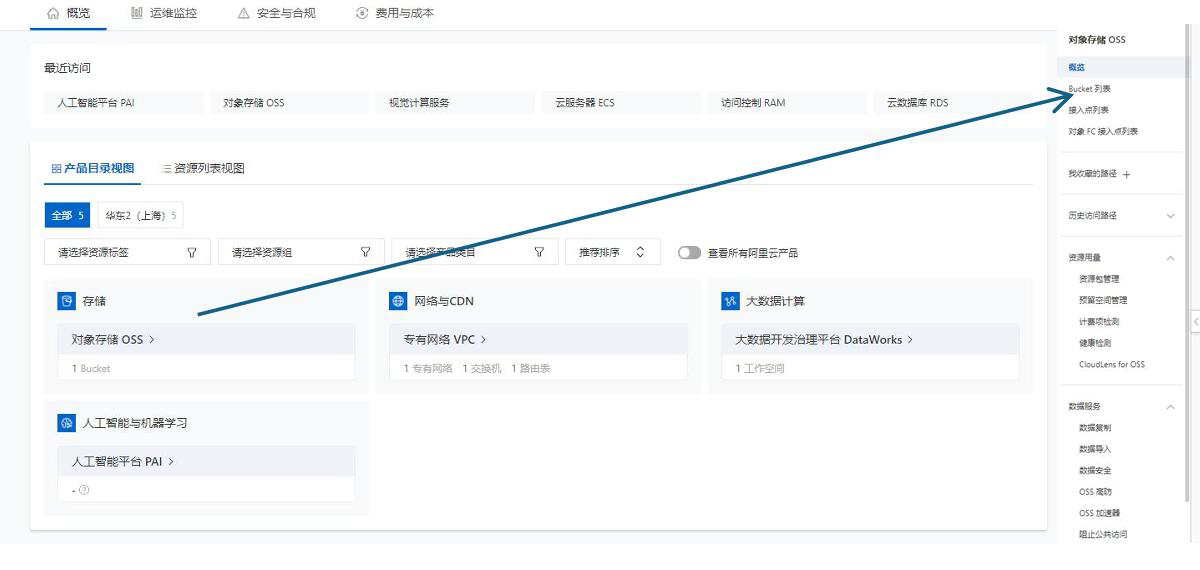Open the 请选择资源标签 dropdown
The width and height of the screenshot is (1200, 570).
tap(128, 253)
